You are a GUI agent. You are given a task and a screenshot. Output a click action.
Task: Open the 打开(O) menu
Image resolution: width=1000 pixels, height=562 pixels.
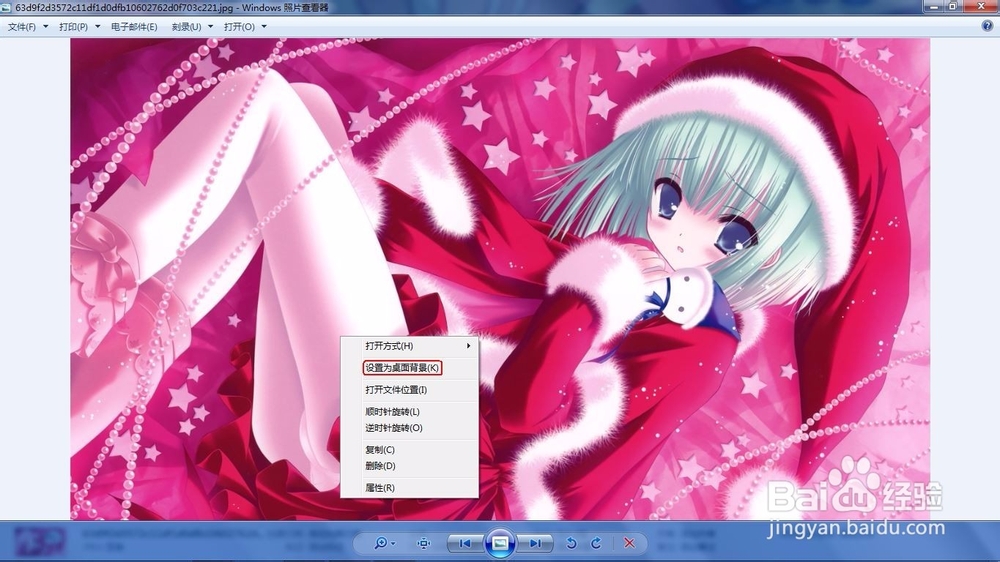(239, 27)
